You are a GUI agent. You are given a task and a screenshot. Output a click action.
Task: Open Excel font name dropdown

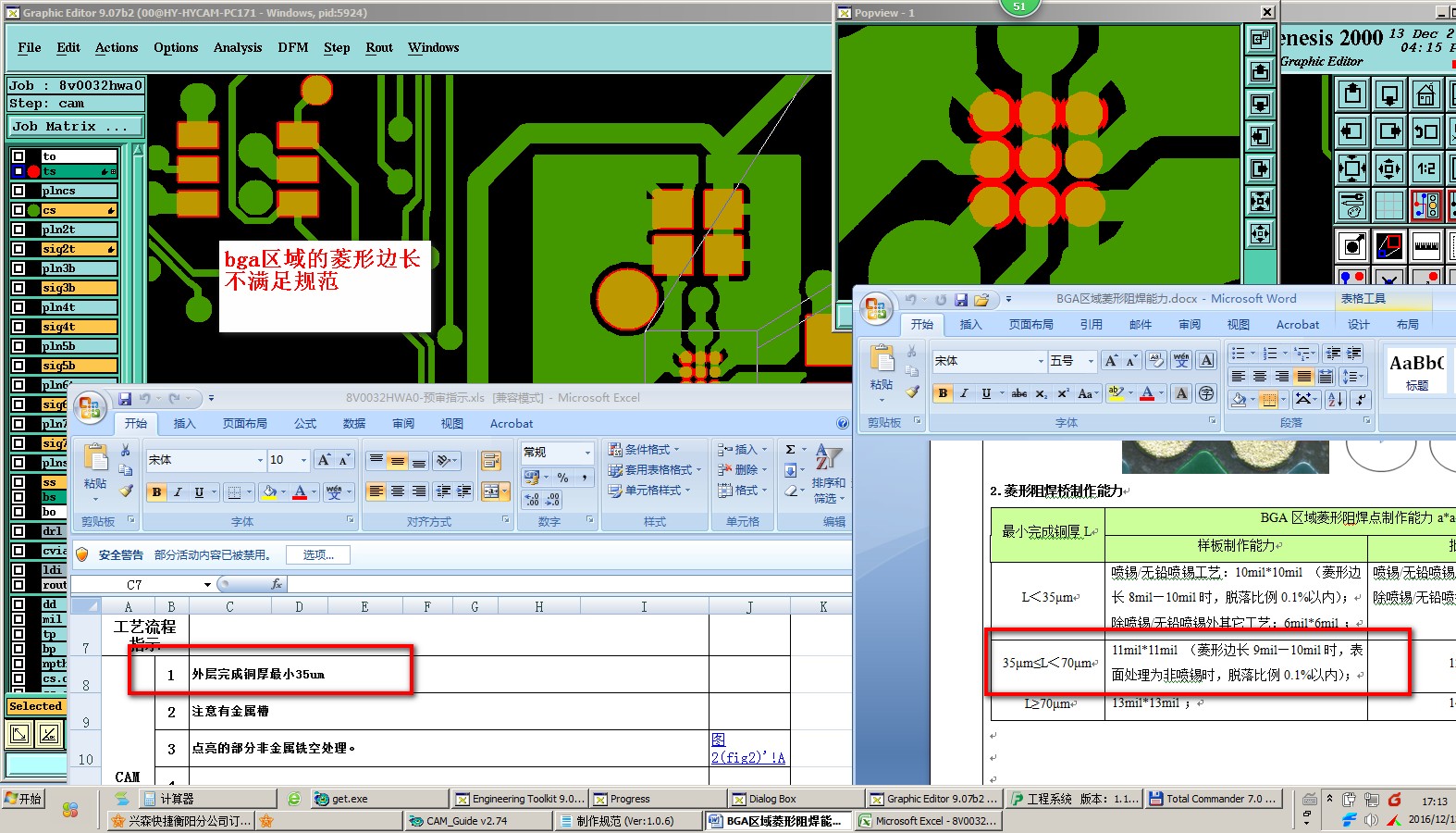pos(260,460)
